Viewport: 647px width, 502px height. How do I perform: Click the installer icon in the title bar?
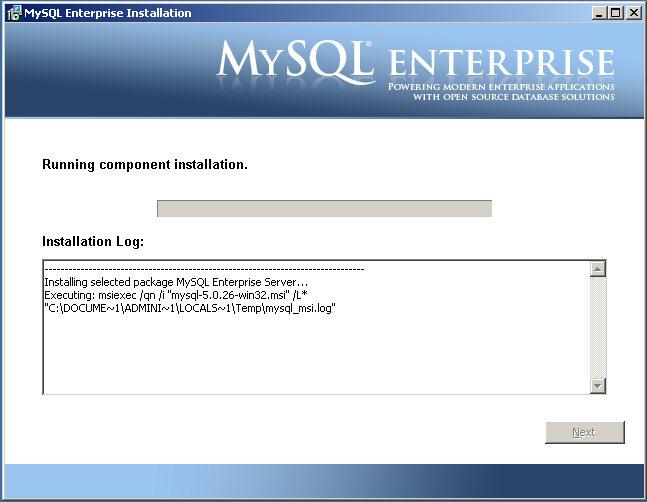(x=13, y=13)
